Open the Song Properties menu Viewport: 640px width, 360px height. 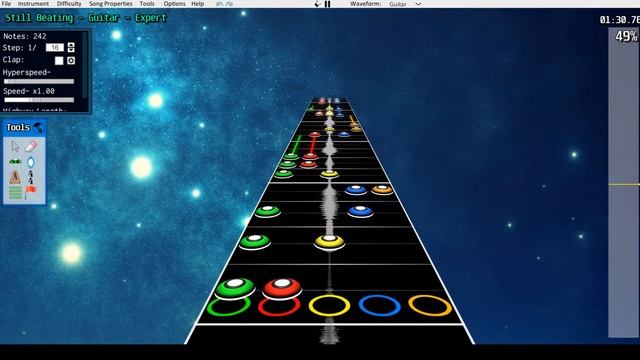111,4
